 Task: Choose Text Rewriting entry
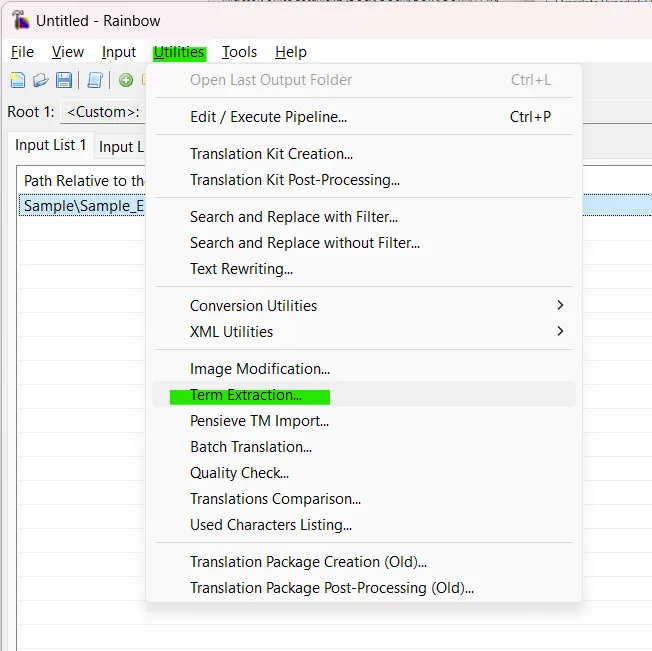(x=364, y=269)
